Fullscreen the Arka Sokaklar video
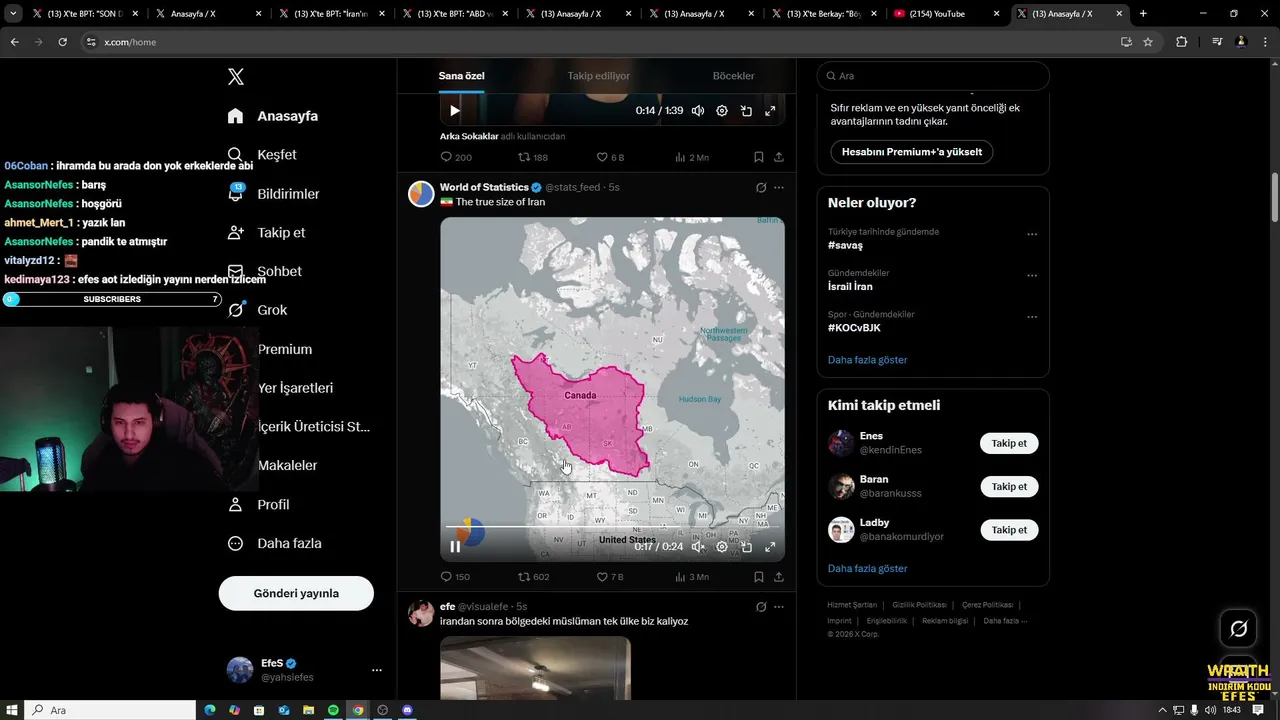This screenshot has width=1280, height=720. coord(770,111)
